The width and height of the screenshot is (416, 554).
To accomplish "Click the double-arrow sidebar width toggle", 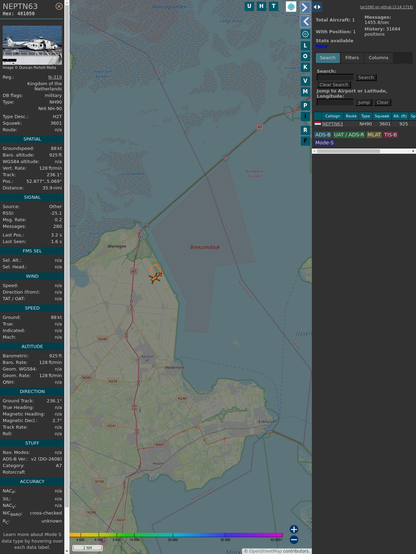I will coord(317,7).
